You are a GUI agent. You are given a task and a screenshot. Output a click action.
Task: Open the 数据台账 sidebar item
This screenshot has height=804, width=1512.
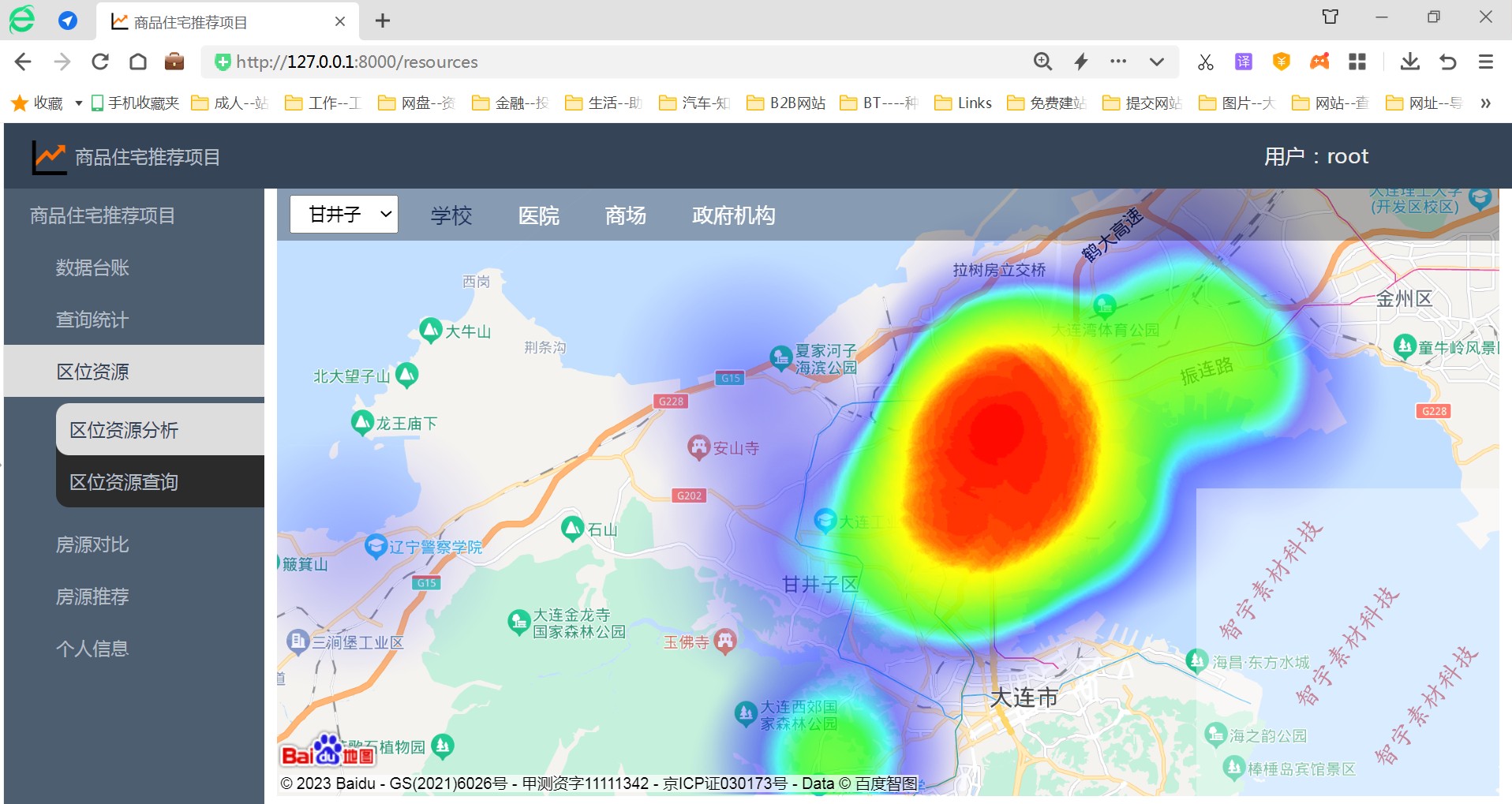(x=92, y=267)
